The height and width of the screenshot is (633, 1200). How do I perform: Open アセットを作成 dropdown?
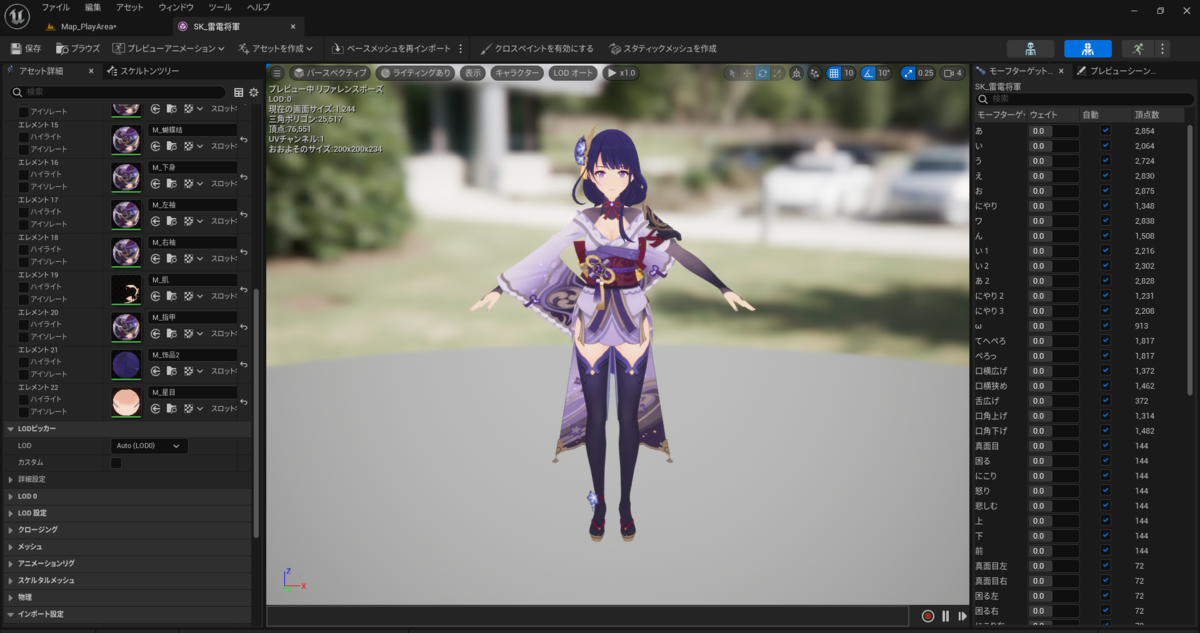[x=276, y=48]
